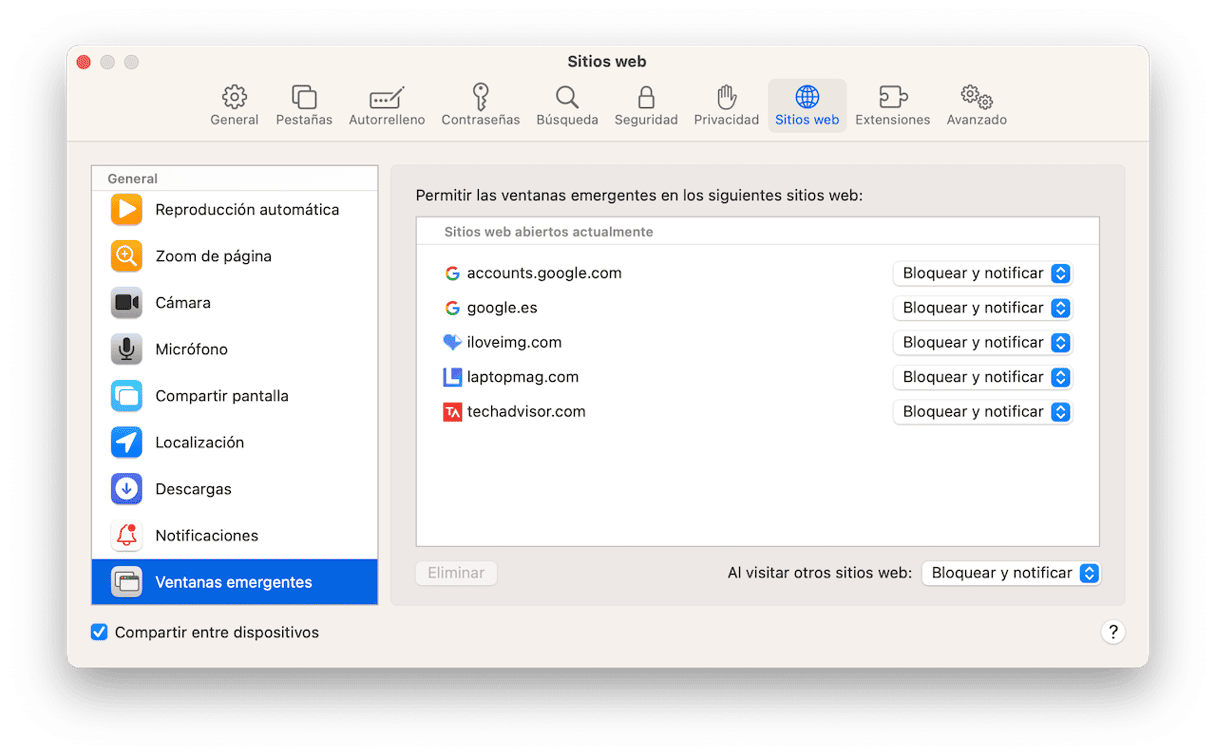The height and width of the screenshot is (756, 1216).
Task: Select Notificaciones label in sidebar
Action: pyautogui.click(x=207, y=536)
